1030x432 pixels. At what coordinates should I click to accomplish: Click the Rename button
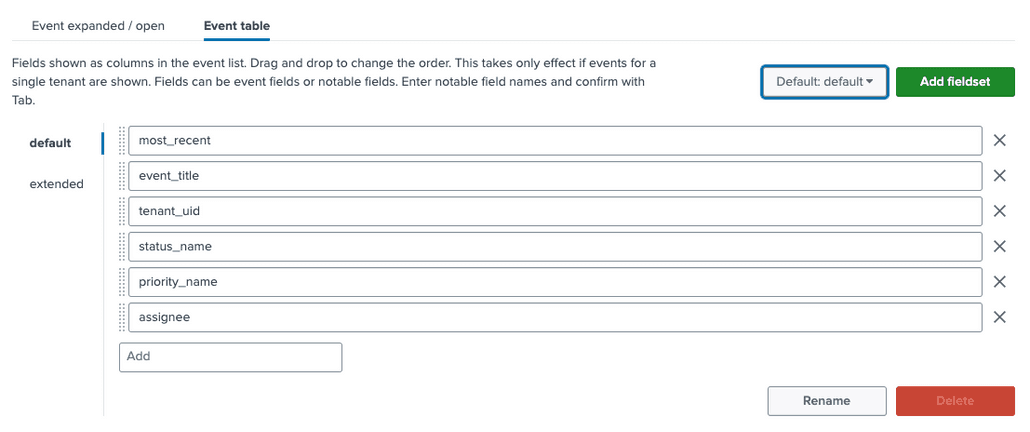point(826,400)
